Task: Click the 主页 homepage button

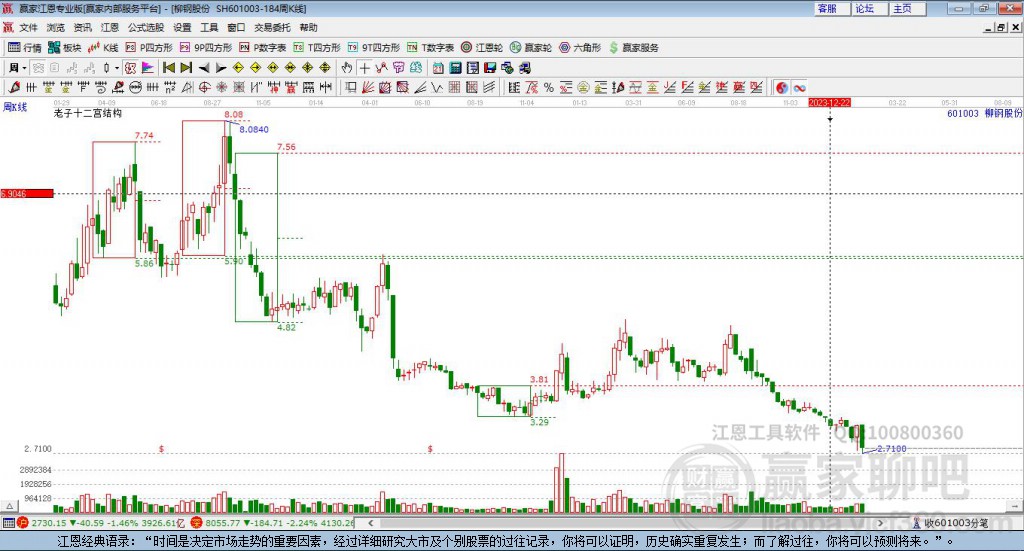Action: (x=907, y=8)
